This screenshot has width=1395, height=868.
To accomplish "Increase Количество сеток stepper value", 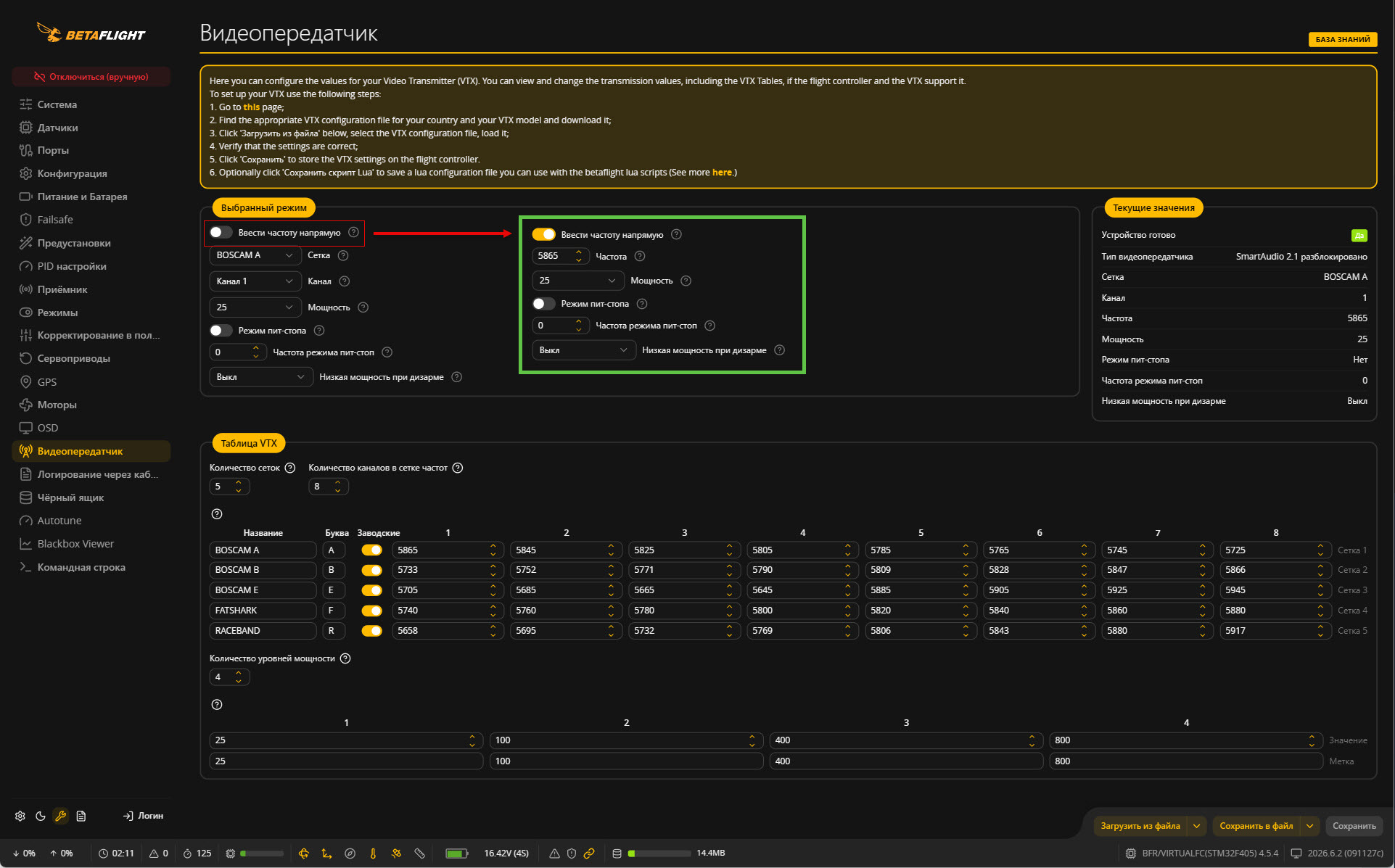I will point(239,482).
